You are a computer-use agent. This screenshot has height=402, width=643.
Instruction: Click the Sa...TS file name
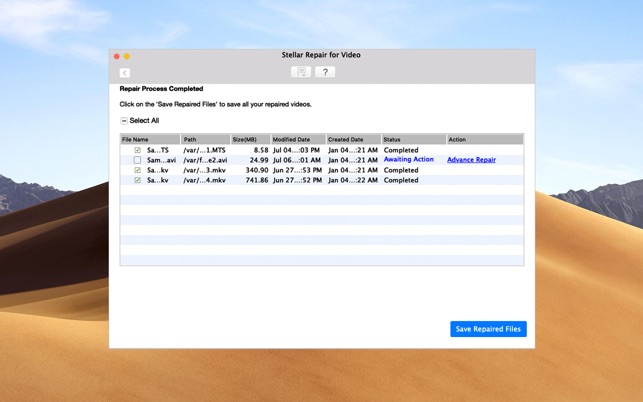158,150
